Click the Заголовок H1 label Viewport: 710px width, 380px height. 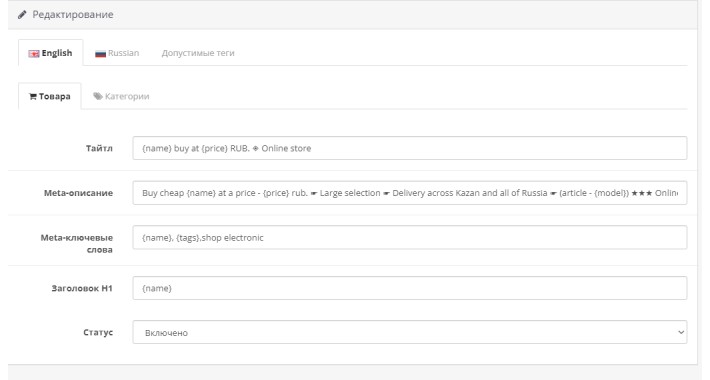(x=82, y=288)
